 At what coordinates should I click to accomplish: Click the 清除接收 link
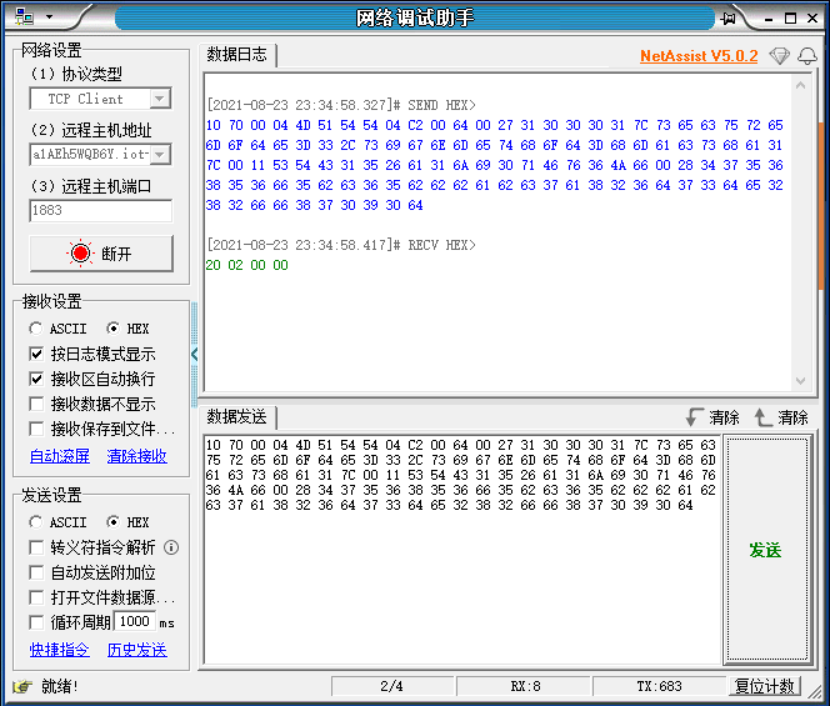point(137,456)
